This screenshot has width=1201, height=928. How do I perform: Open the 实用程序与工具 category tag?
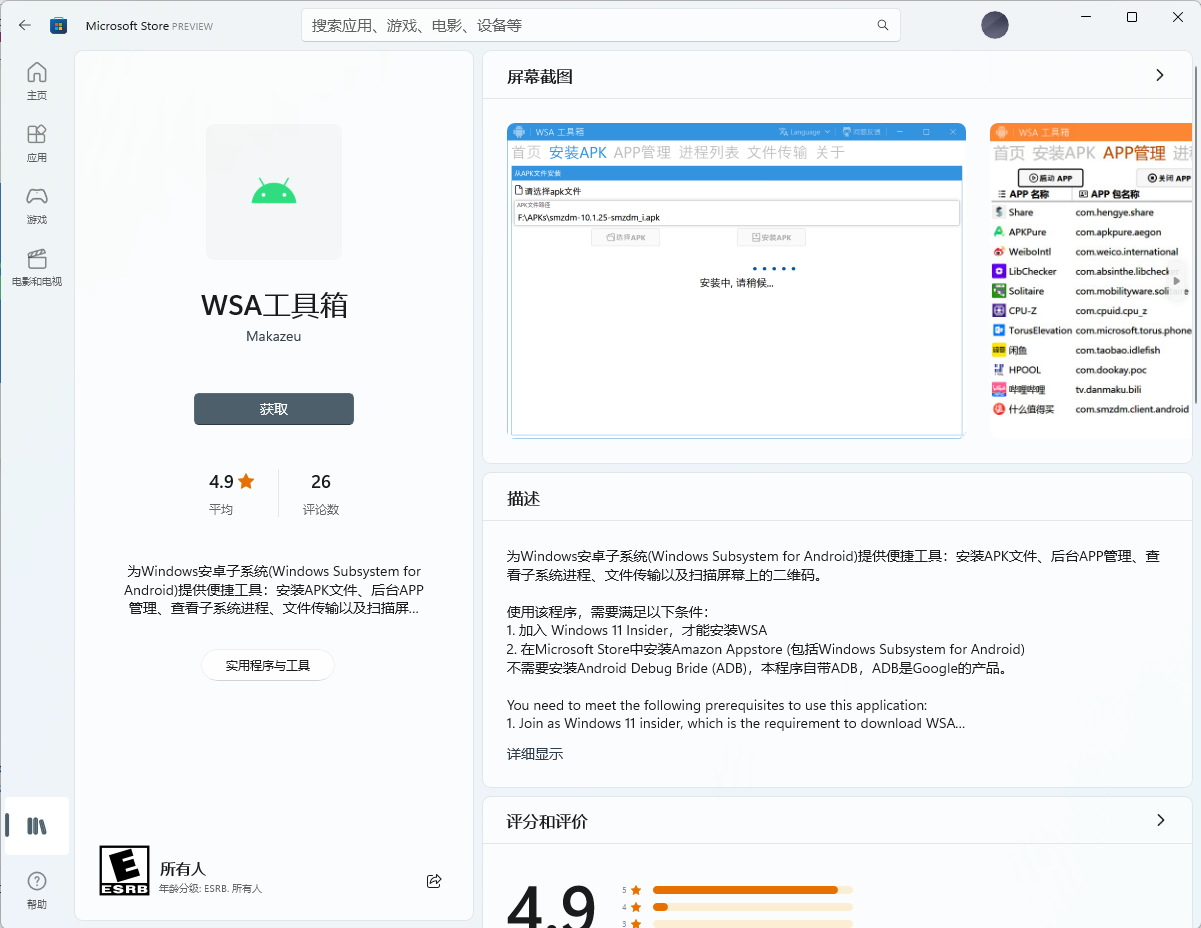click(268, 665)
